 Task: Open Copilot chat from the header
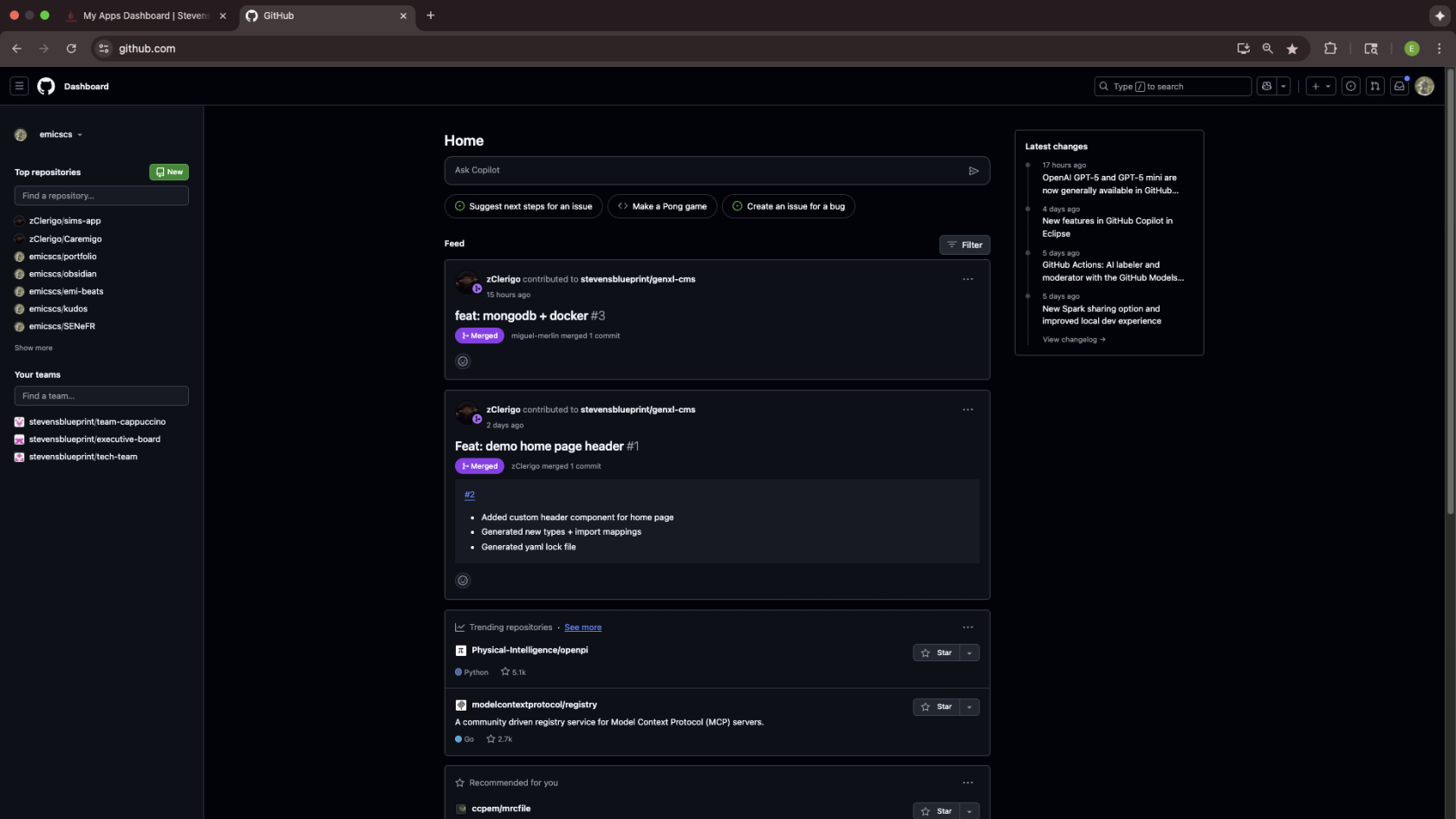pos(1267,86)
